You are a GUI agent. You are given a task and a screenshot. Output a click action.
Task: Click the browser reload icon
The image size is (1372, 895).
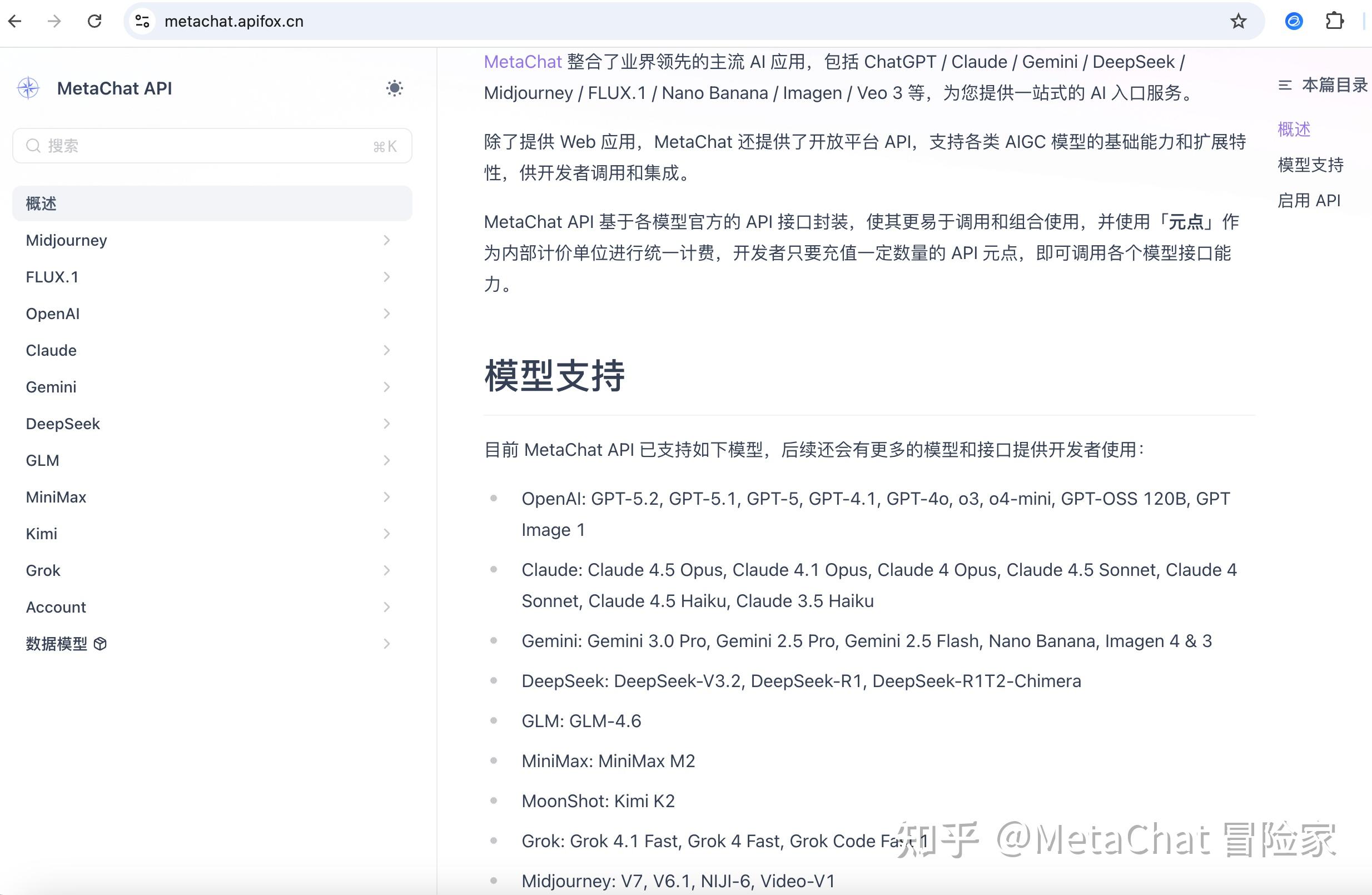coord(94,21)
